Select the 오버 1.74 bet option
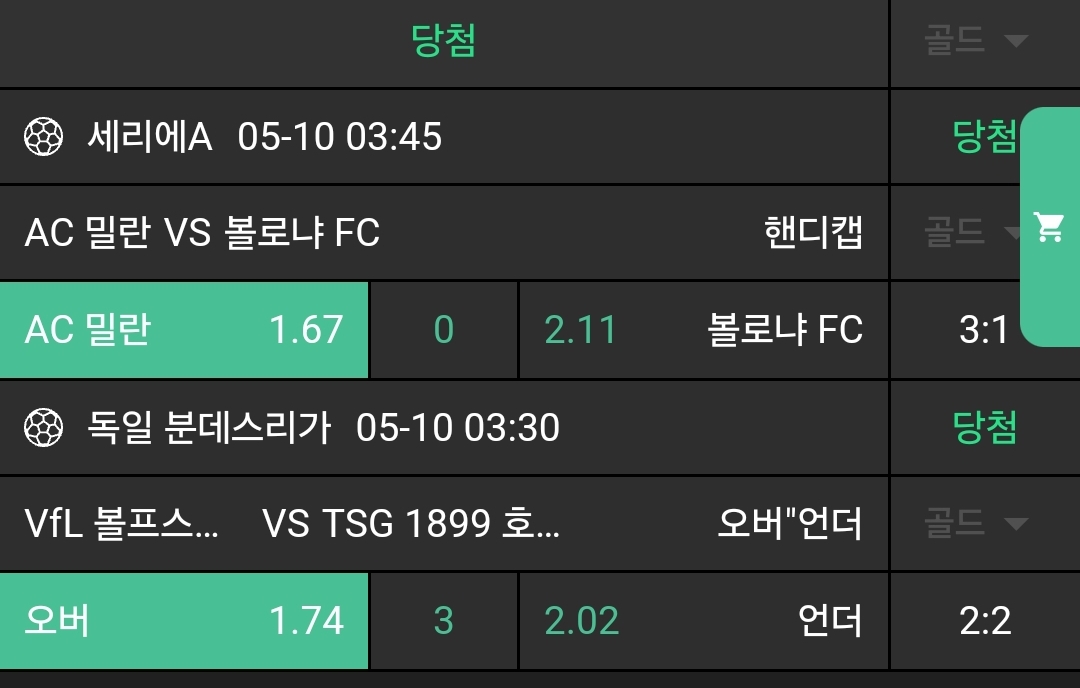The height and width of the screenshot is (688, 1080). pyautogui.click(x=185, y=620)
